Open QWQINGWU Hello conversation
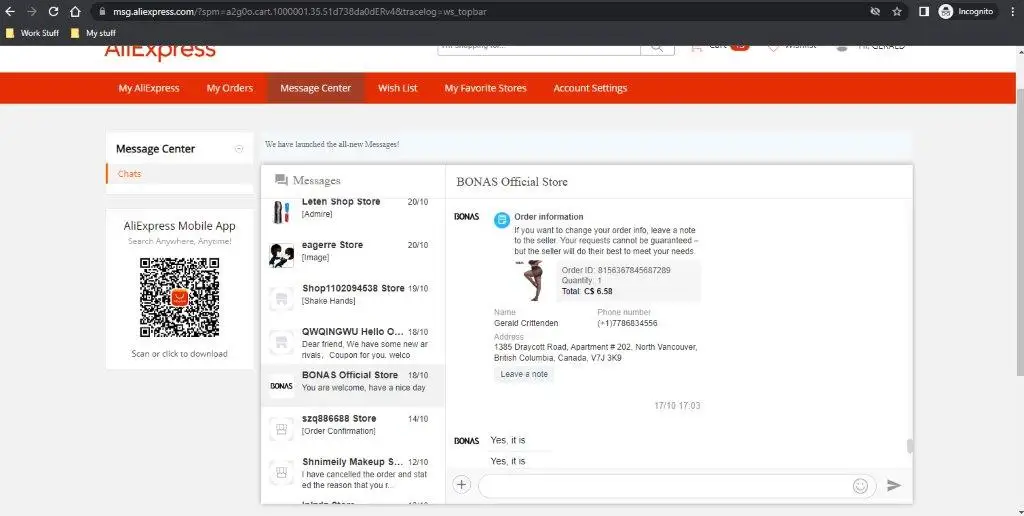 [353, 342]
